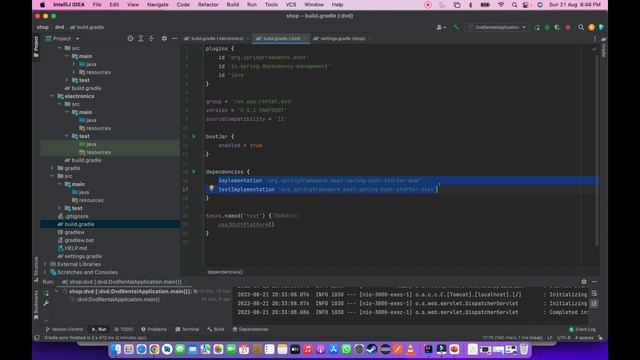Open the Terminal tool window

coord(187,329)
